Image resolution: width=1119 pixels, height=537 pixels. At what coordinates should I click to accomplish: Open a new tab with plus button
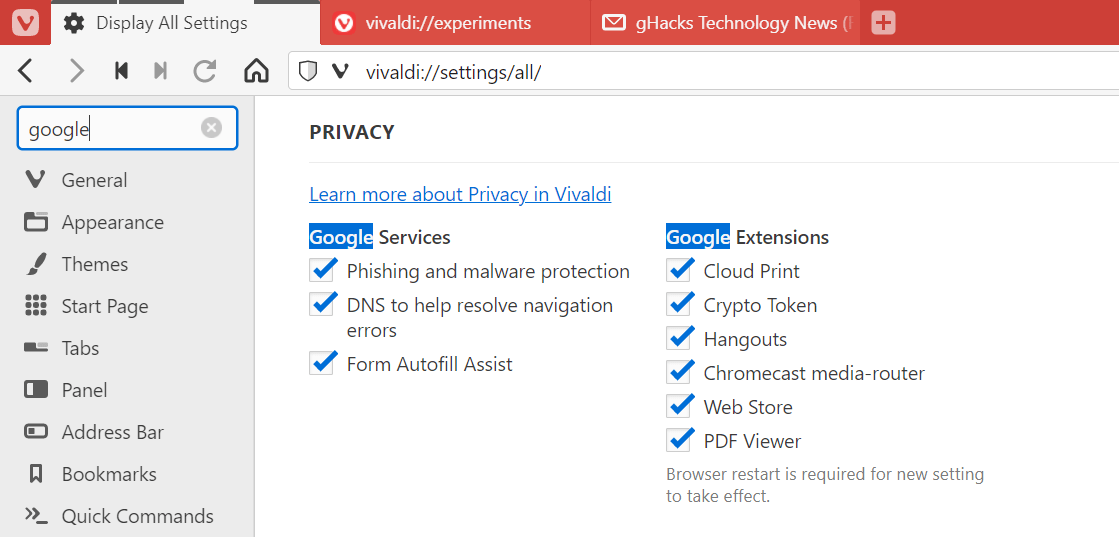(883, 23)
